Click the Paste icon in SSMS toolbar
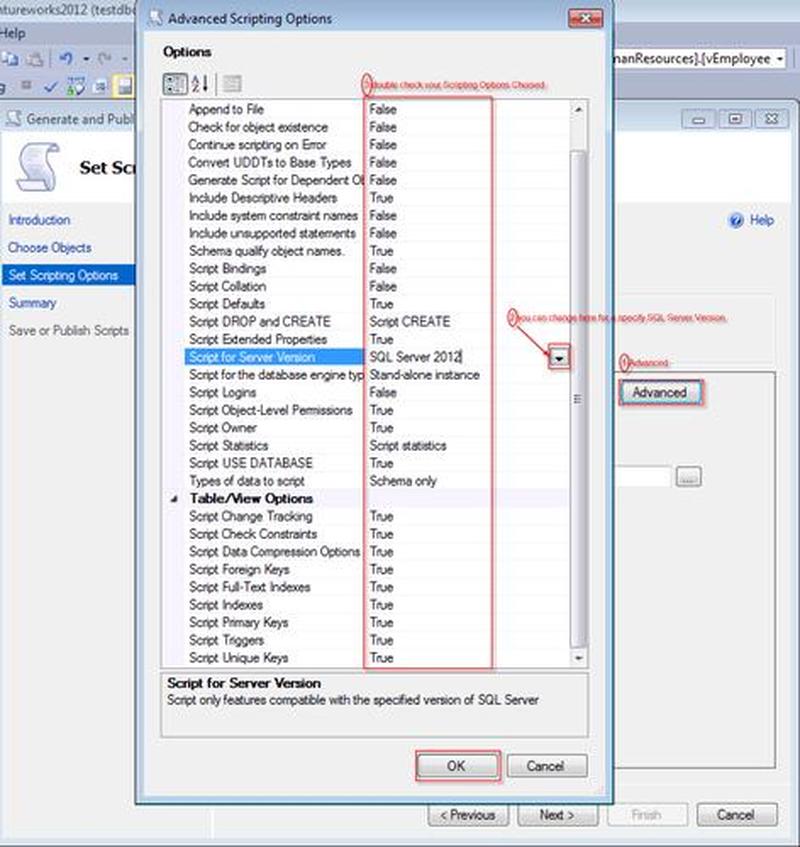800x847 pixels. pyautogui.click(x=34, y=58)
